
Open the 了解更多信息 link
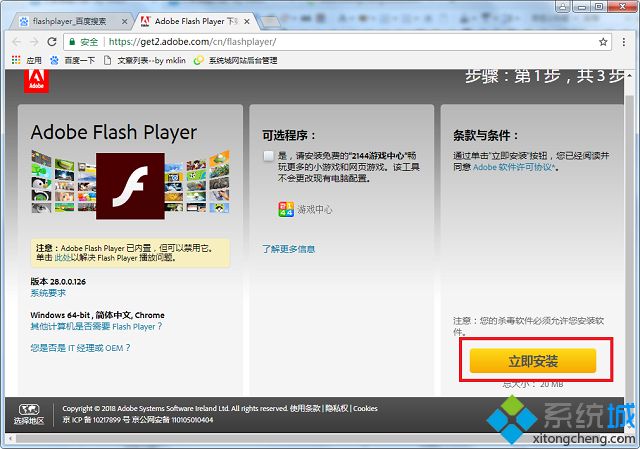click(x=289, y=248)
